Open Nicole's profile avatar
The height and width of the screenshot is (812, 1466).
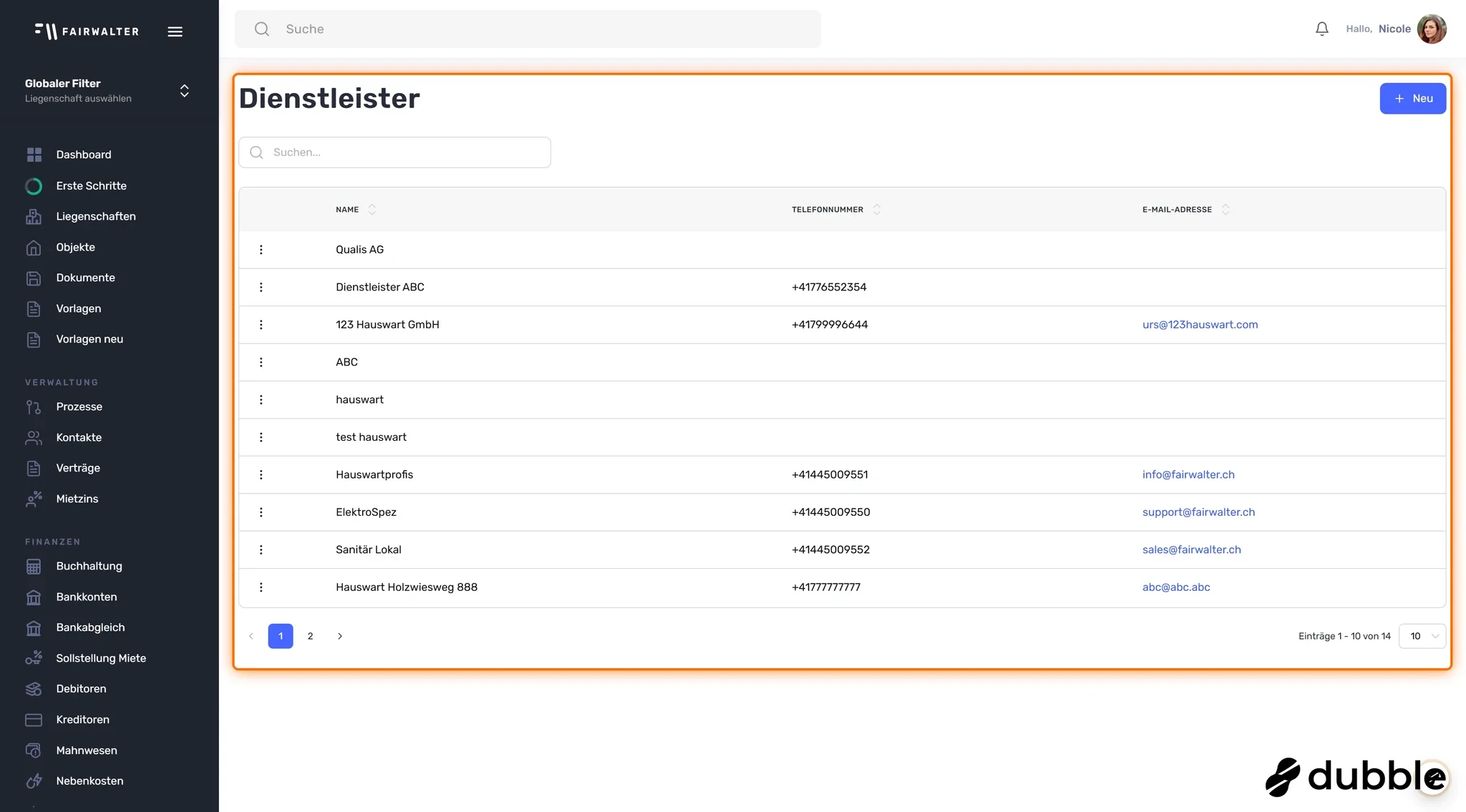1432,29
